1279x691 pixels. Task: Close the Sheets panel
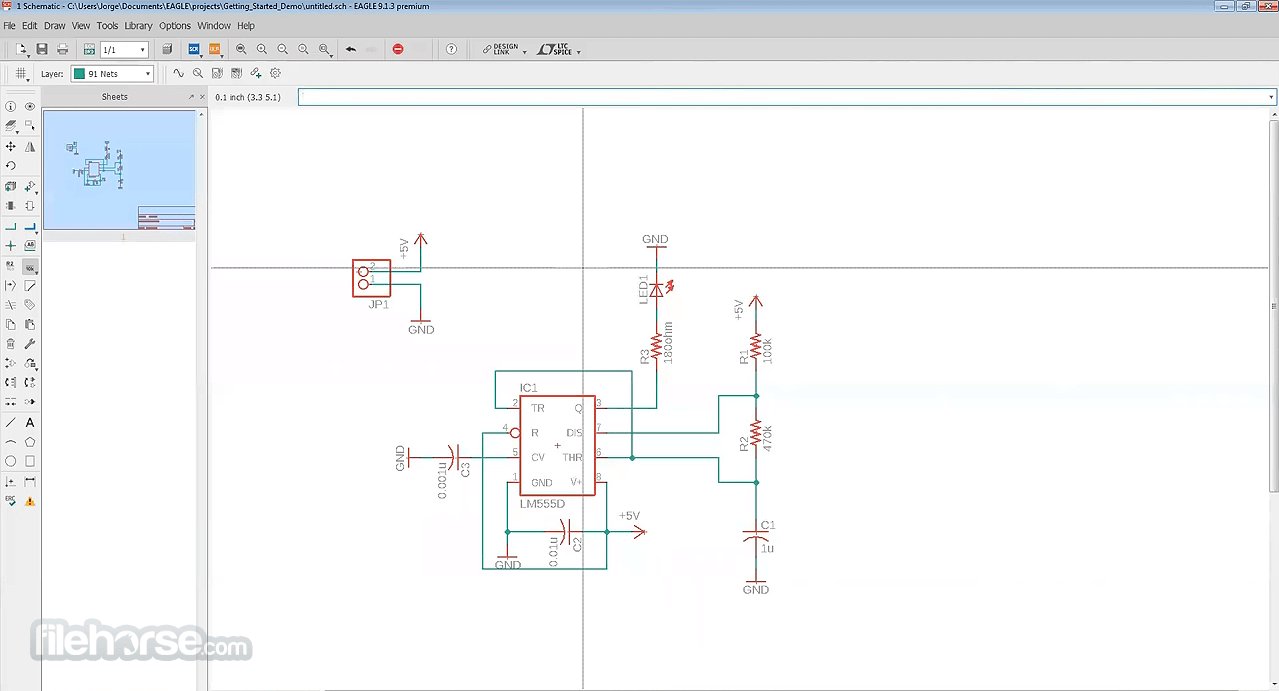tap(201, 97)
